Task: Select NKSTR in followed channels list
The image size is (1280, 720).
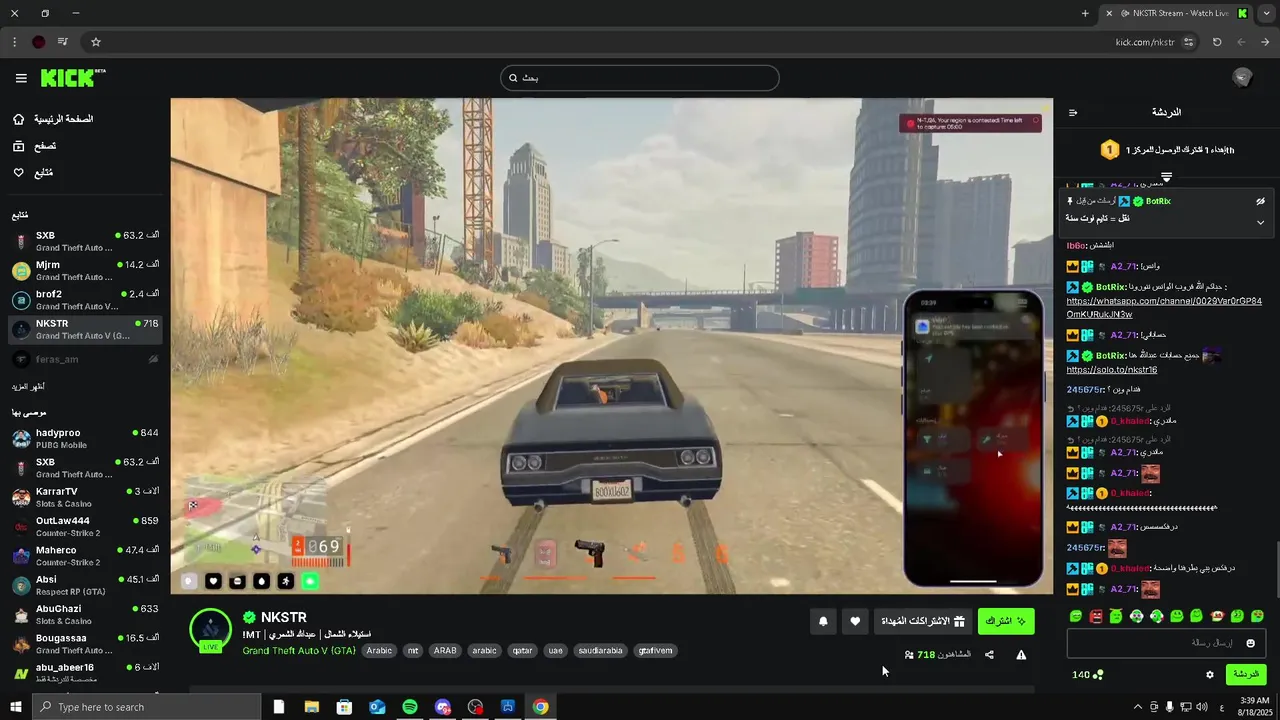Action: coord(85,329)
